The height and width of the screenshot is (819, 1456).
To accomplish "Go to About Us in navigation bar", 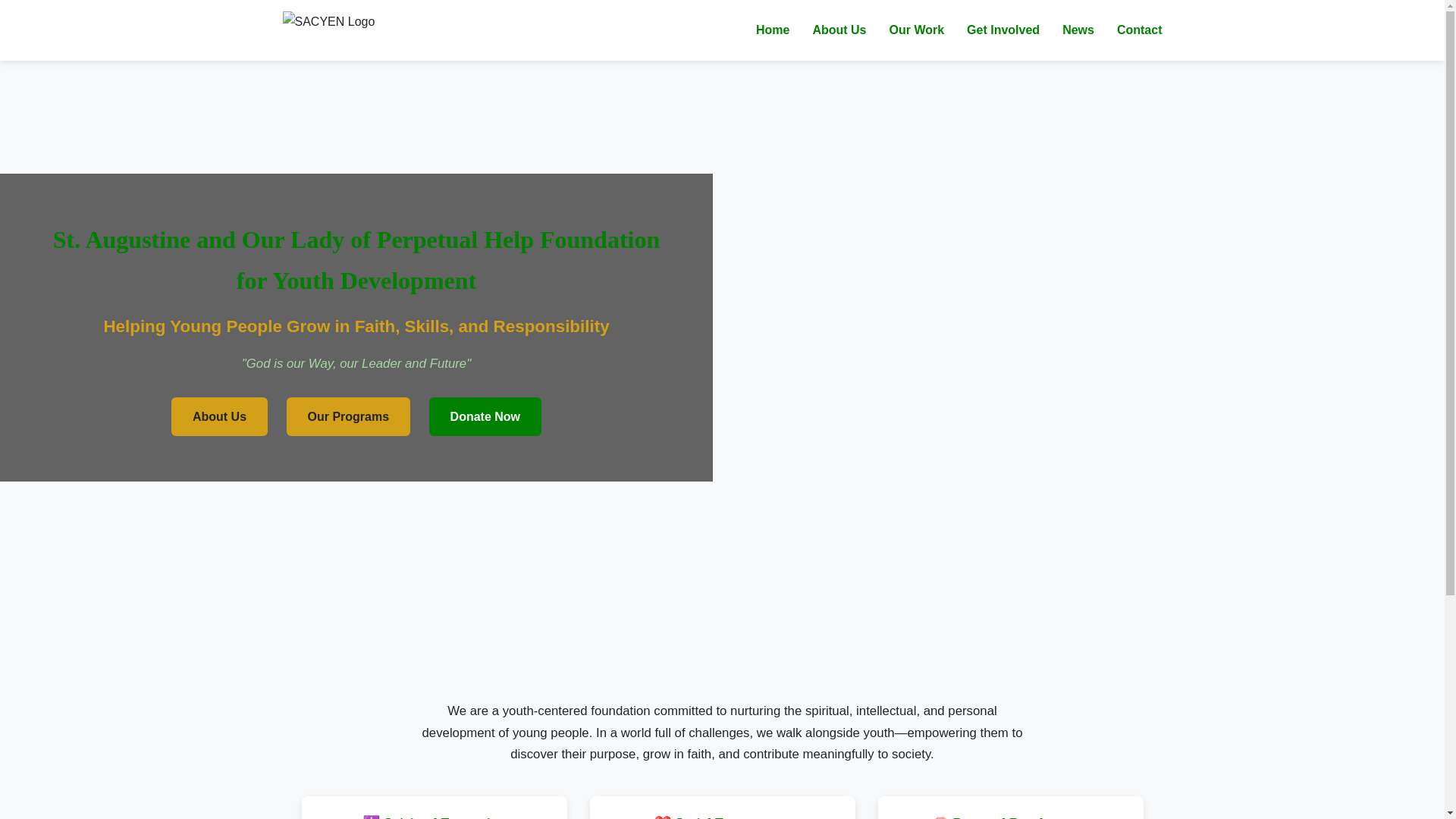I will (x=839, y=30).
